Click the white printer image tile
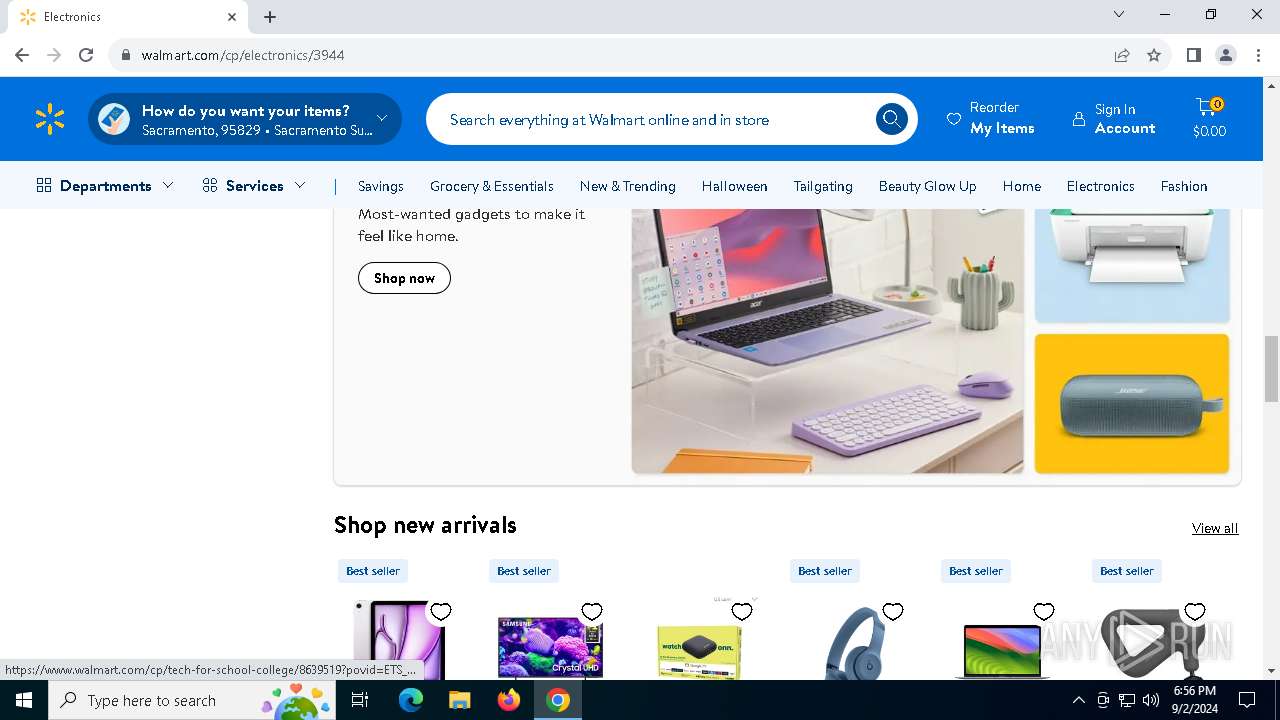The image size is (1280, 720). [1132, 266]
